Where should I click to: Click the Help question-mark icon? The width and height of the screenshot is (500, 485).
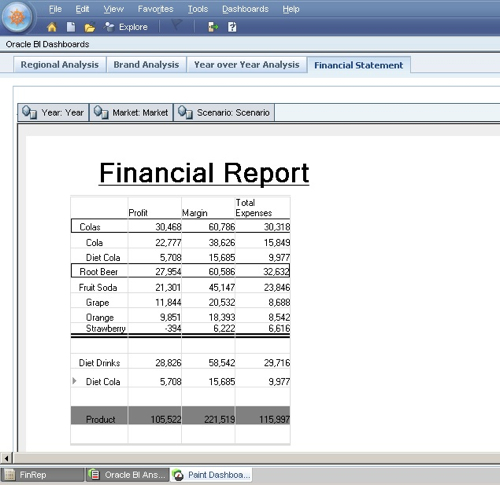coord(232,27)
